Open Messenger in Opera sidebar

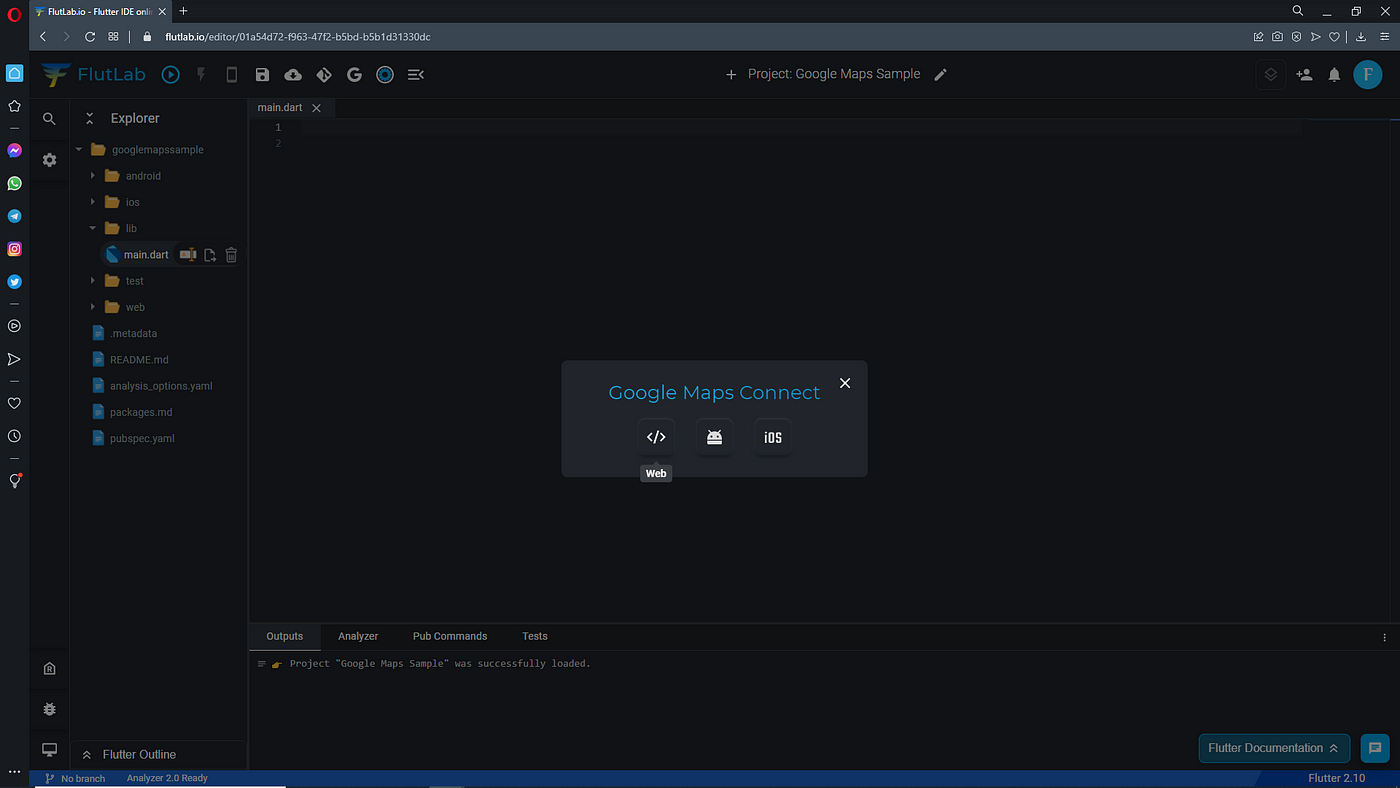tap(14, 151)
